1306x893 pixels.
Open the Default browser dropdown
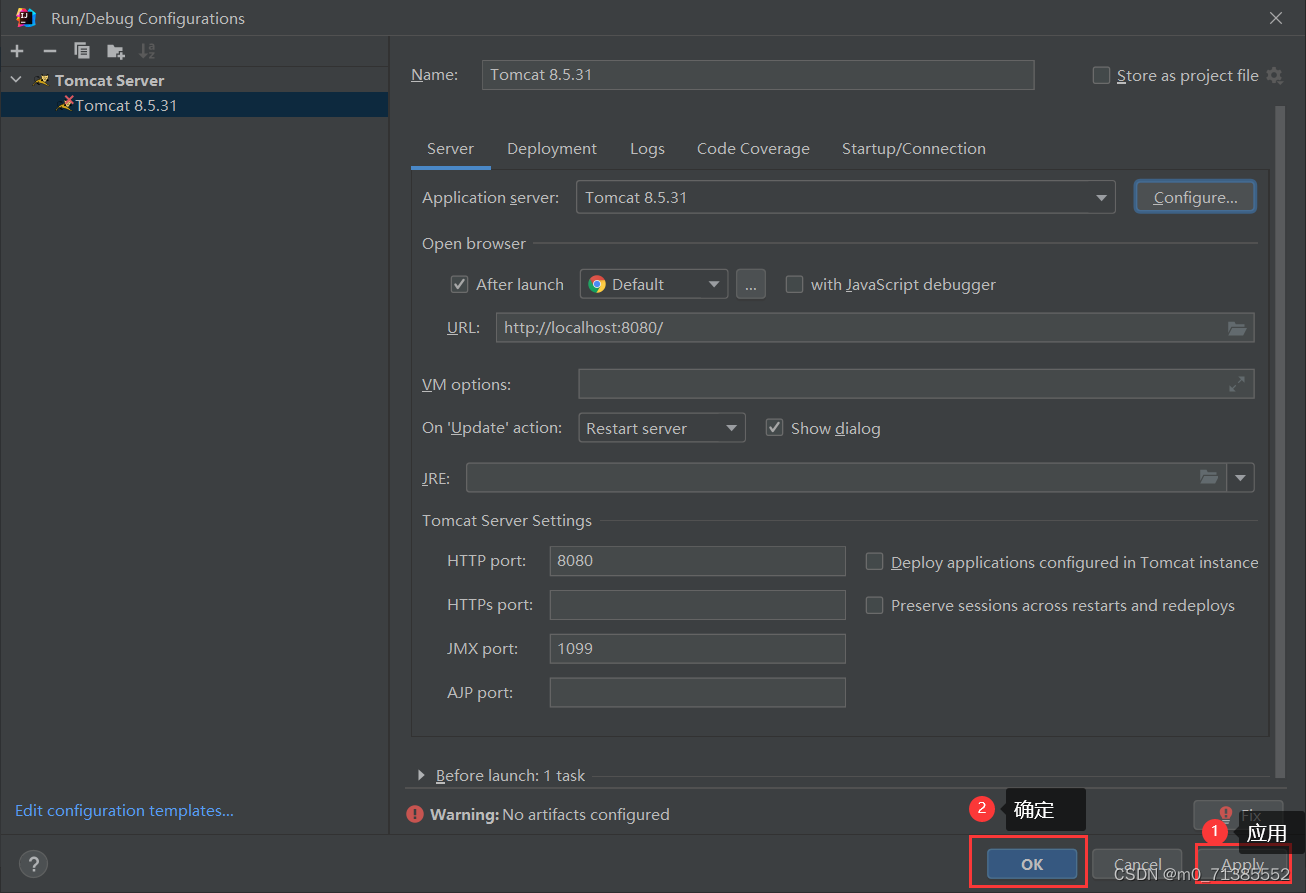(x=654, y=285)
